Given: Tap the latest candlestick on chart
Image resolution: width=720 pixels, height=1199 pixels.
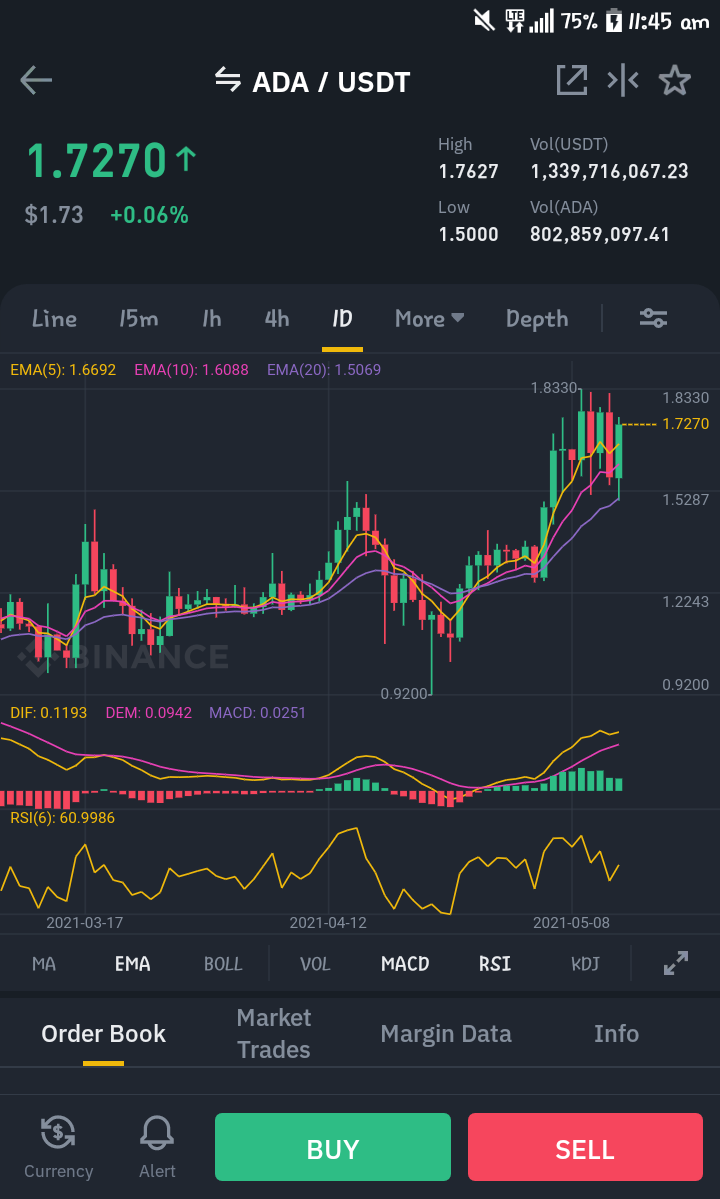Looking at the screenshot, I should [x=618, y=451].
